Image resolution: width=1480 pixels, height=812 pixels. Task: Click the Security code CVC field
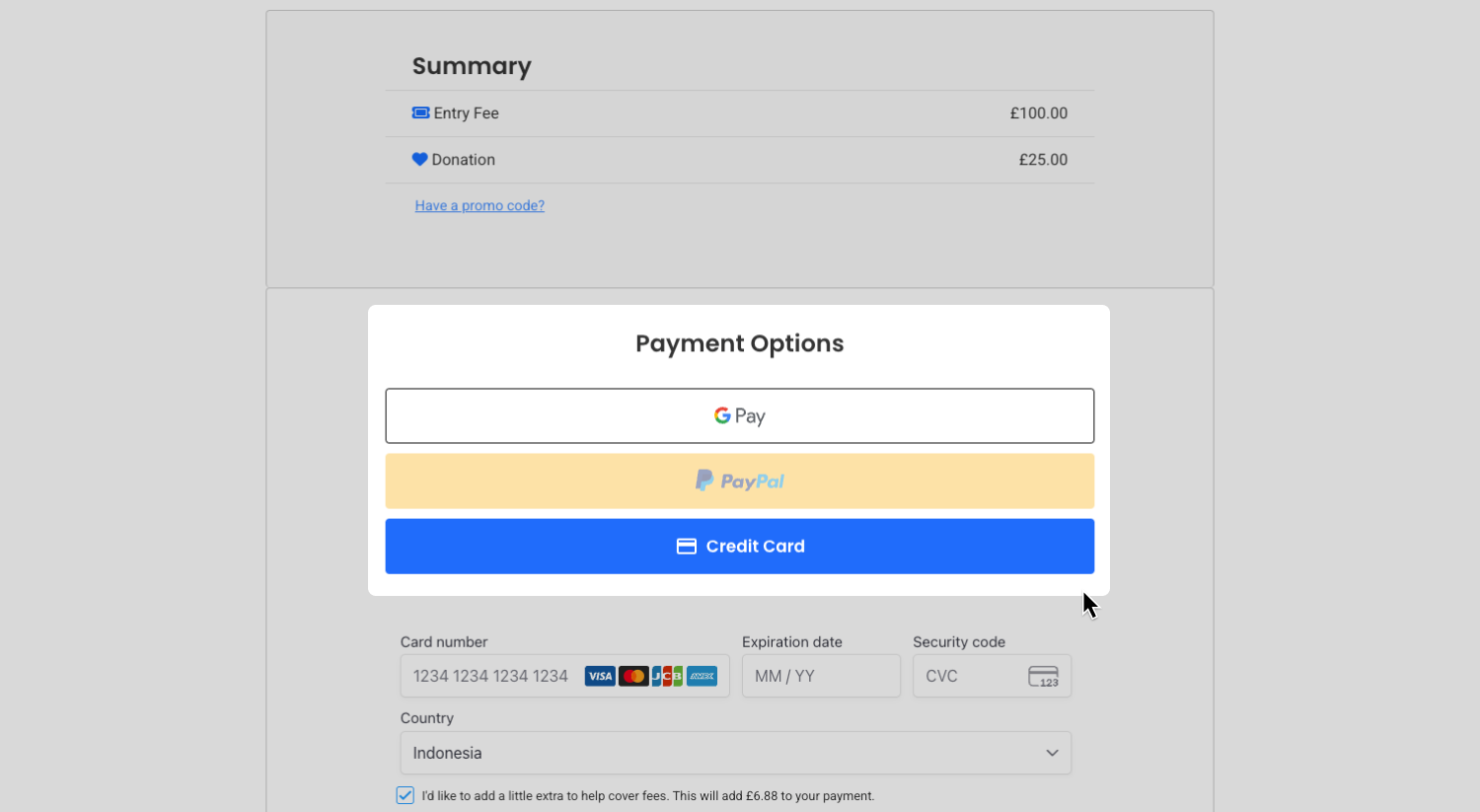click(x=967, y=676)
